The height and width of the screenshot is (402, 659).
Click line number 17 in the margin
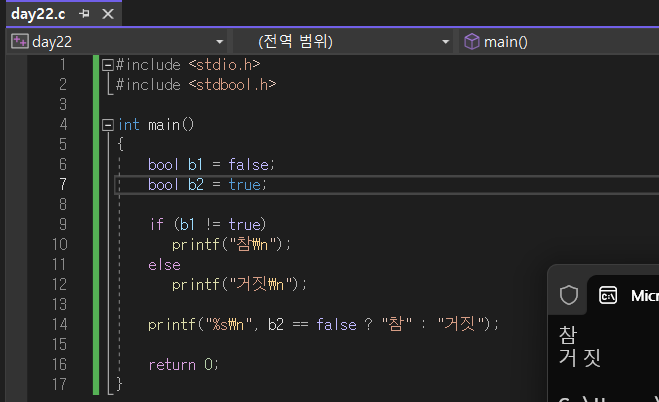pos(59,384)
